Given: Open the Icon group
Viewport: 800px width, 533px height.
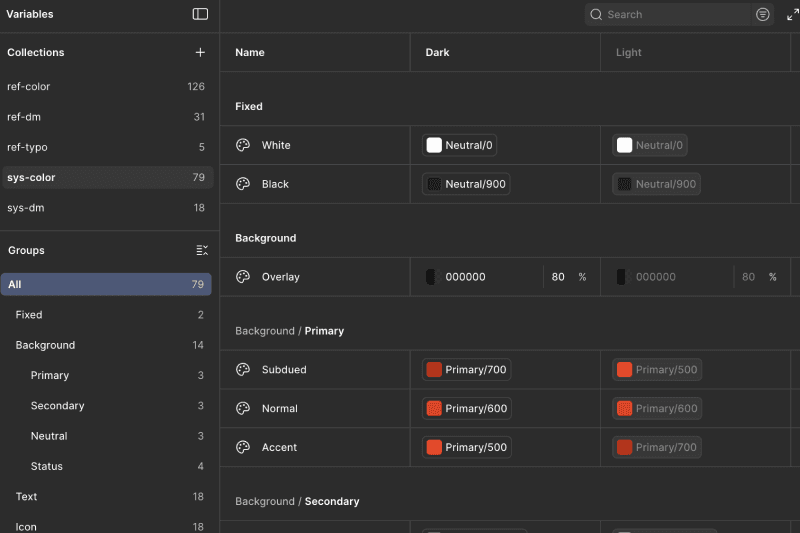Looking at the screenshot, I should [x=106, y=527].
